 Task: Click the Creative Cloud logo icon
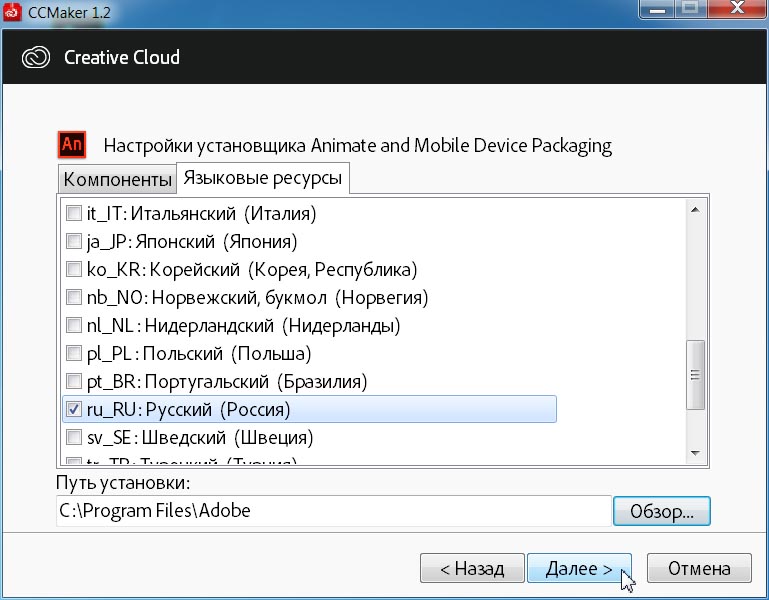[x=36, y=57]
